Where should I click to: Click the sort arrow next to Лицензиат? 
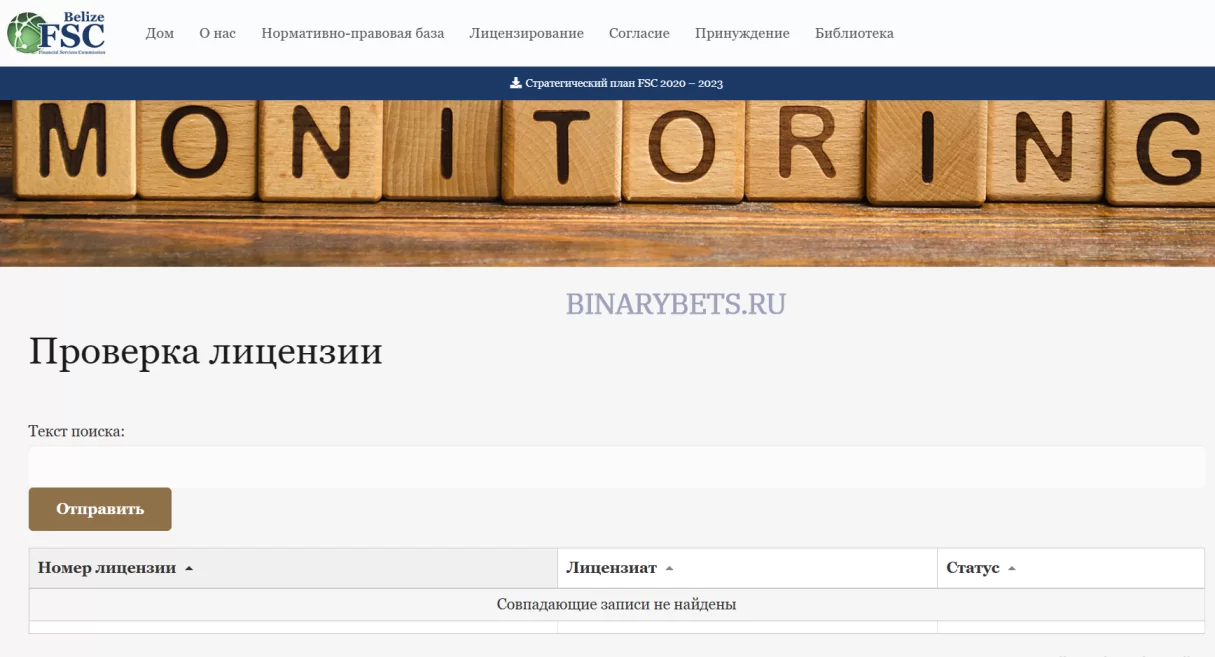click(x=669, y=568)
